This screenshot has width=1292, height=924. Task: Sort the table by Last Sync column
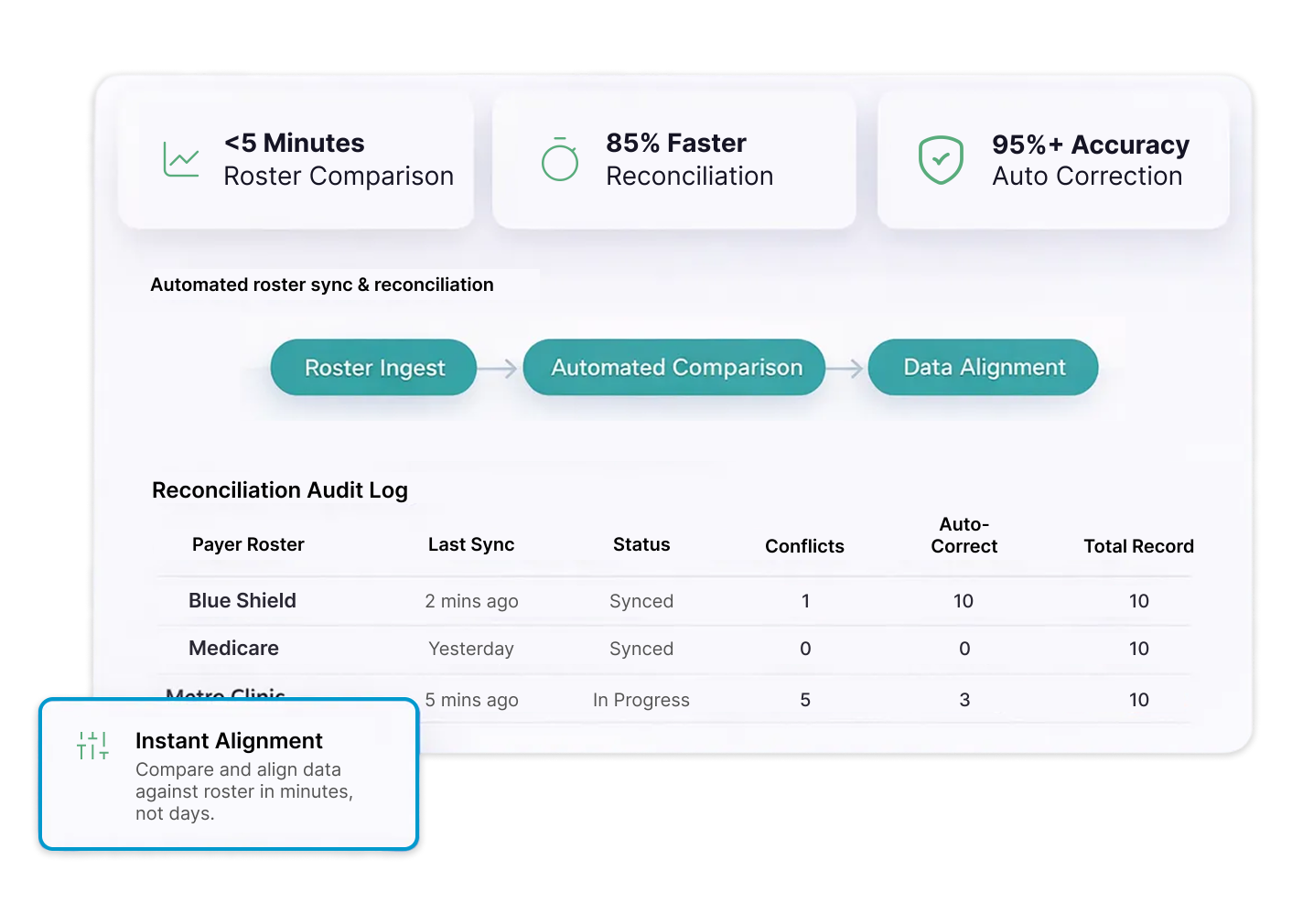click(x=471, y=544)
